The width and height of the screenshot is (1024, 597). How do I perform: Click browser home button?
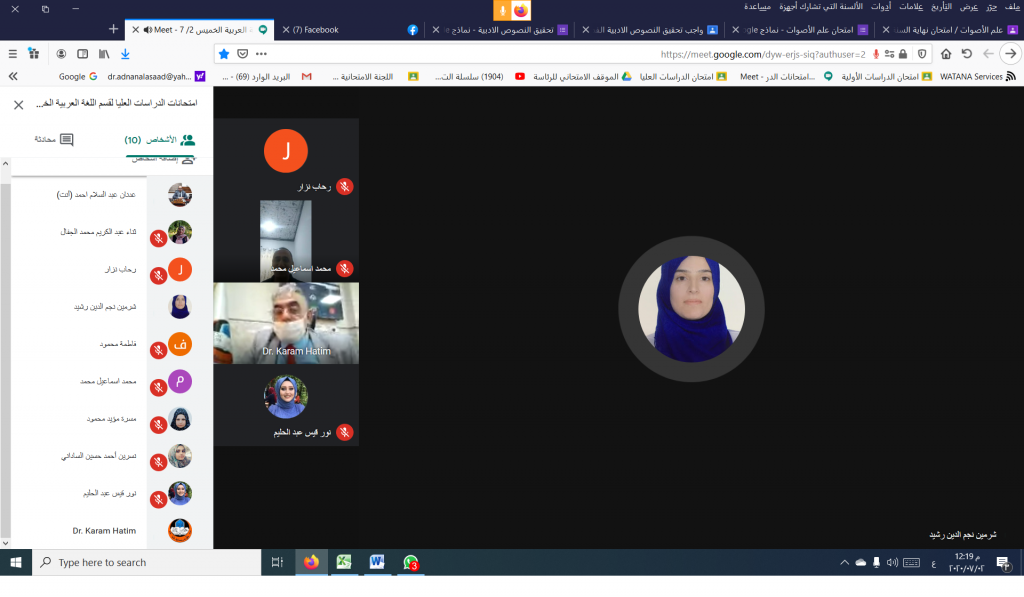click(x=945, y=54)
